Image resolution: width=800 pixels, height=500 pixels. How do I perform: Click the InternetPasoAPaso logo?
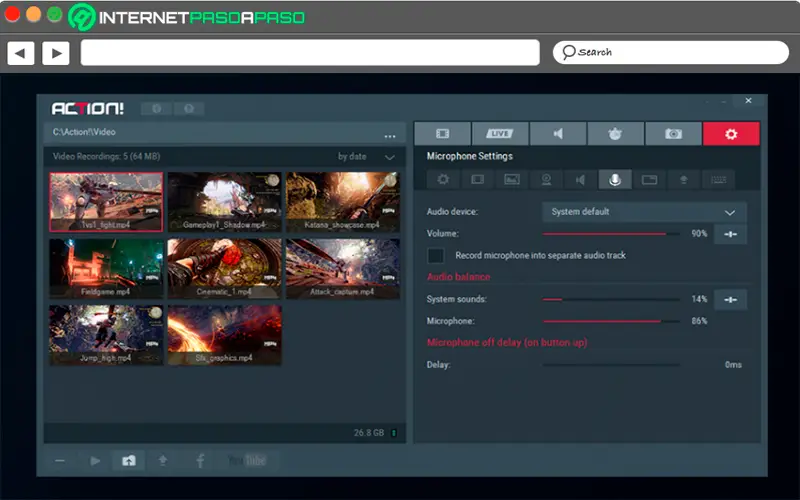pos(187,17)
